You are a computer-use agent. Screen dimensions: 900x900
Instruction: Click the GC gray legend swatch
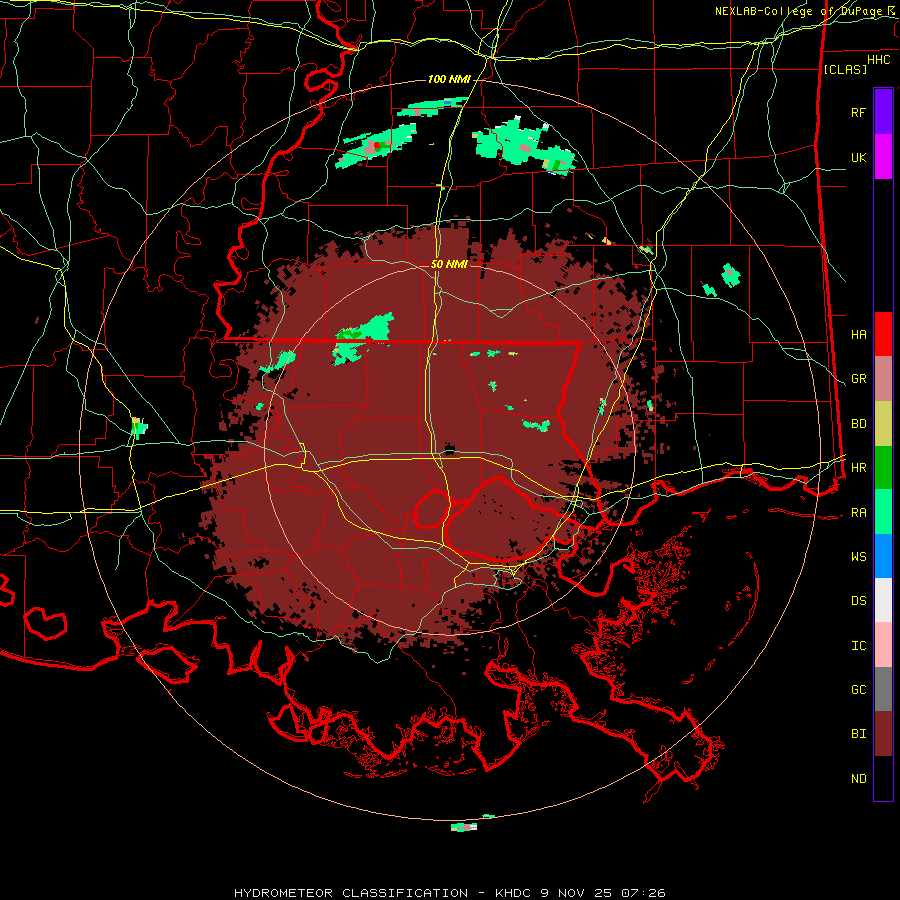click(x=883, y=689)
